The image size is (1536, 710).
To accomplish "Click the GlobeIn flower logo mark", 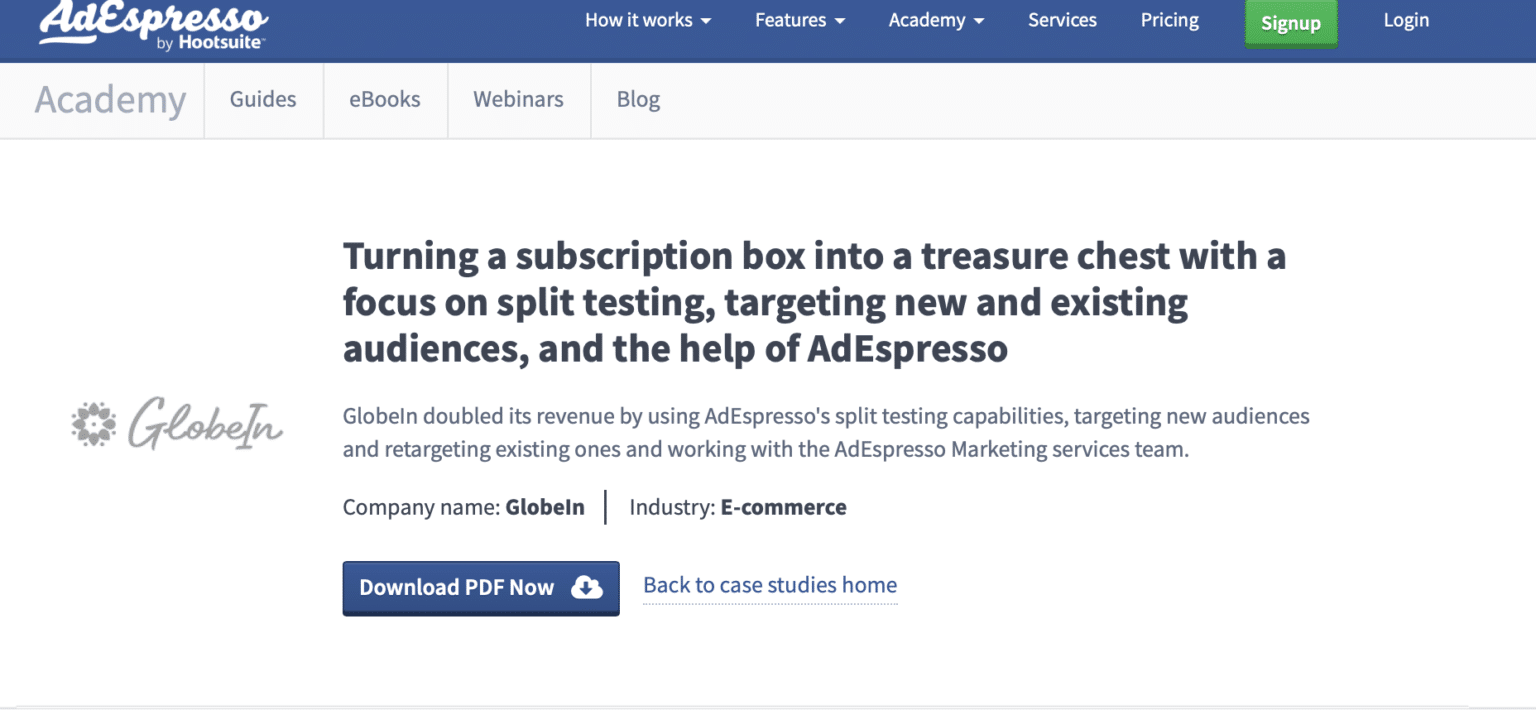I will pos(92,425).
